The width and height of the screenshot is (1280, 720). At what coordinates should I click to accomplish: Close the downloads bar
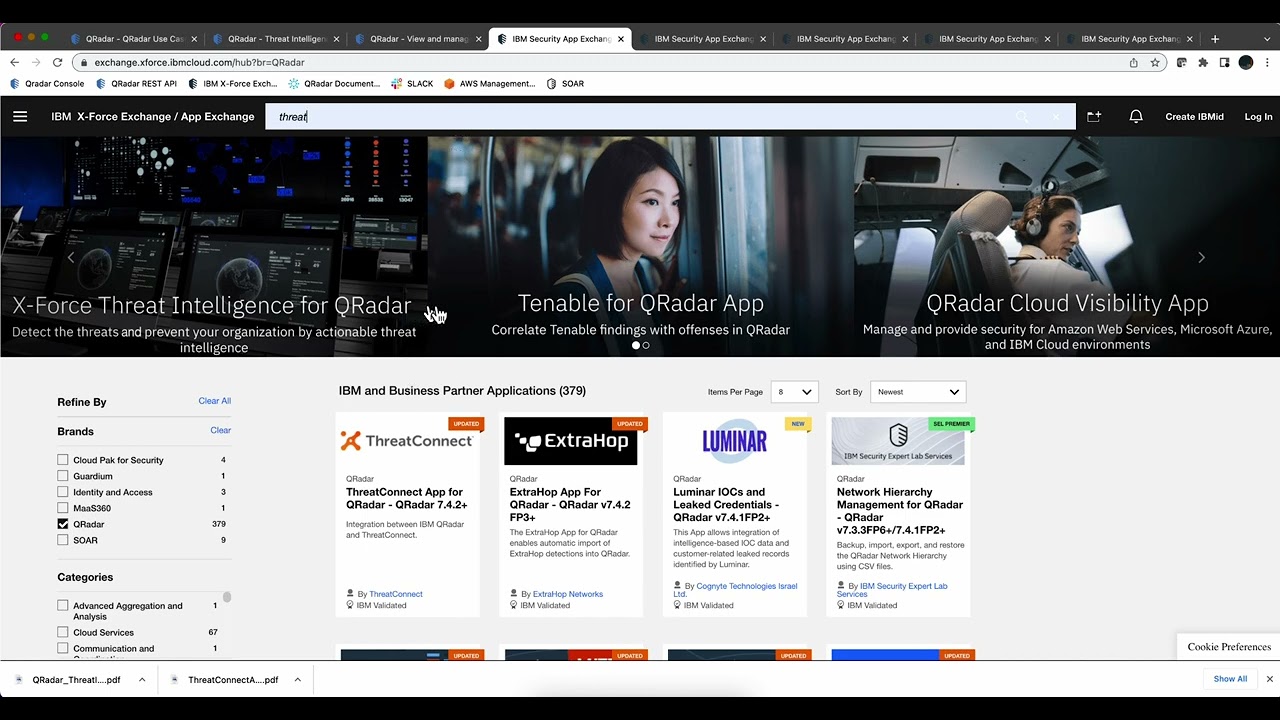click(1270, 679)
